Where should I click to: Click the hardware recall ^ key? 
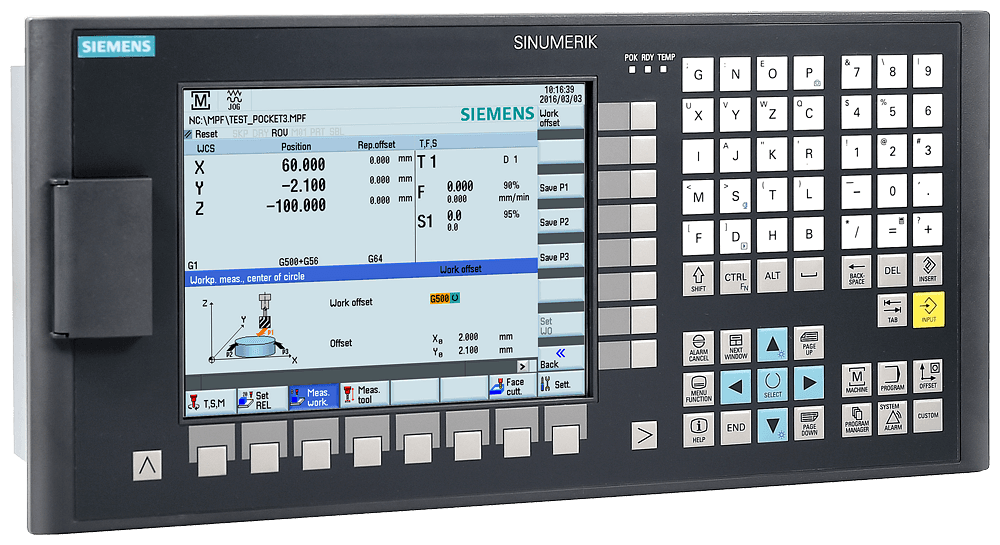tap(147, 465)
